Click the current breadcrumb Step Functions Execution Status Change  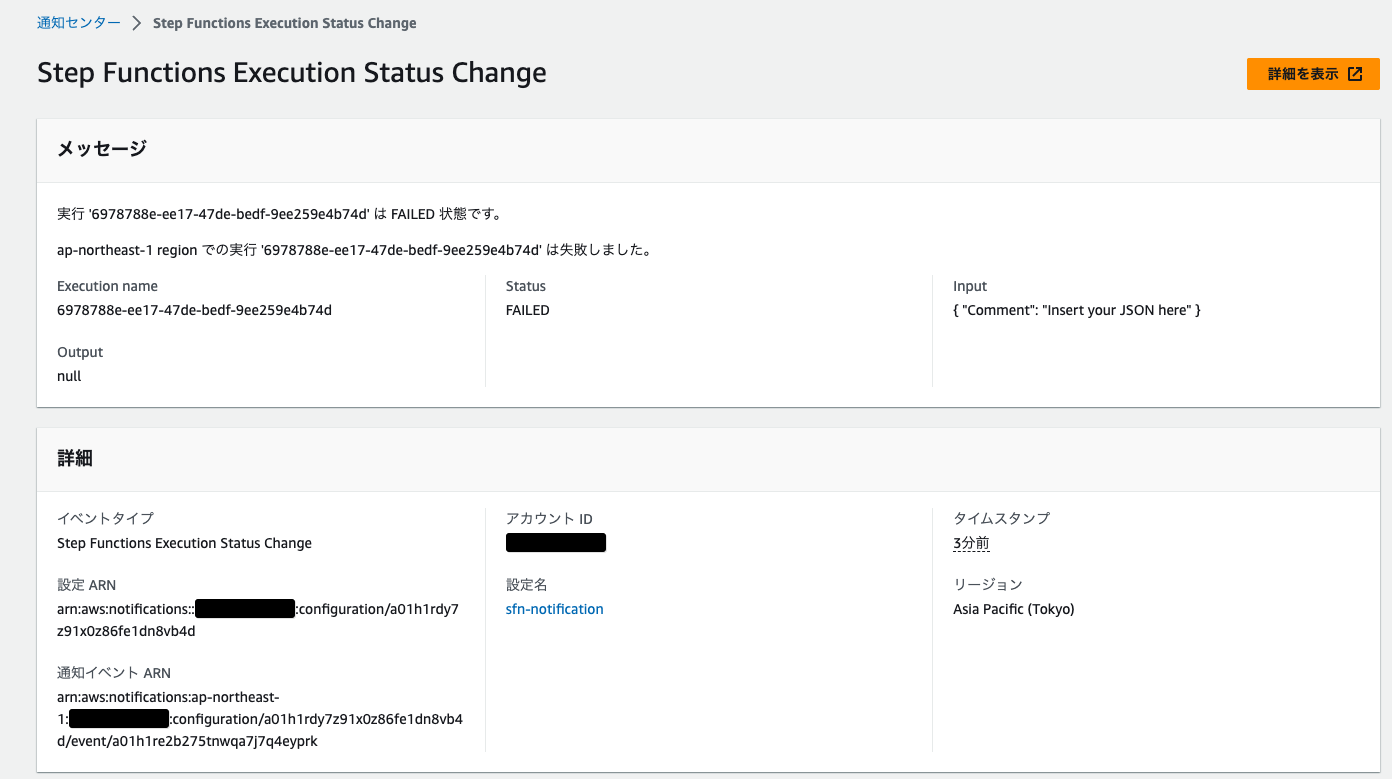pos(284,22)
